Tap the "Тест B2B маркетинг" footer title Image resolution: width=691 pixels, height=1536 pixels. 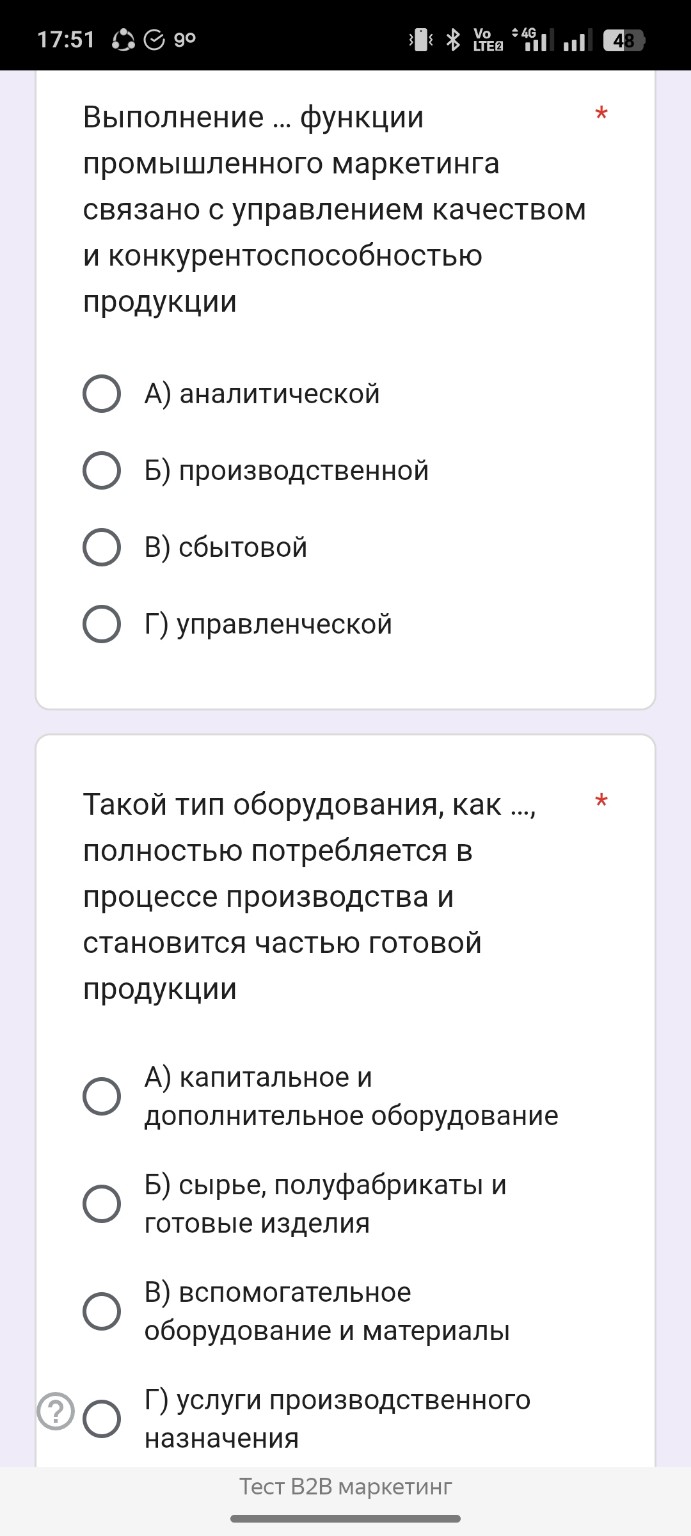(x=345, y=1488)
